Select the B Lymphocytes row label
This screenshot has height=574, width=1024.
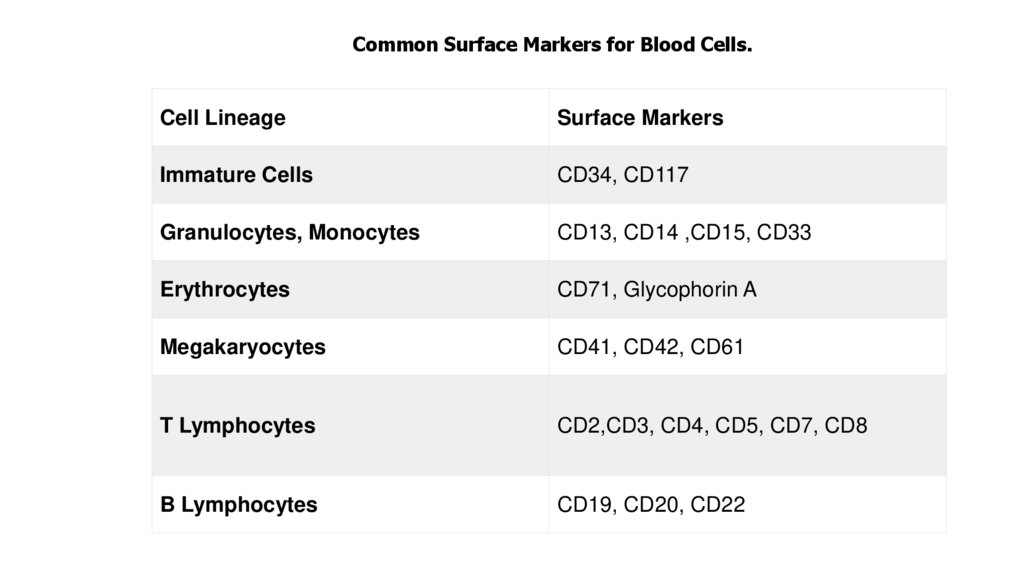point(238,505)
